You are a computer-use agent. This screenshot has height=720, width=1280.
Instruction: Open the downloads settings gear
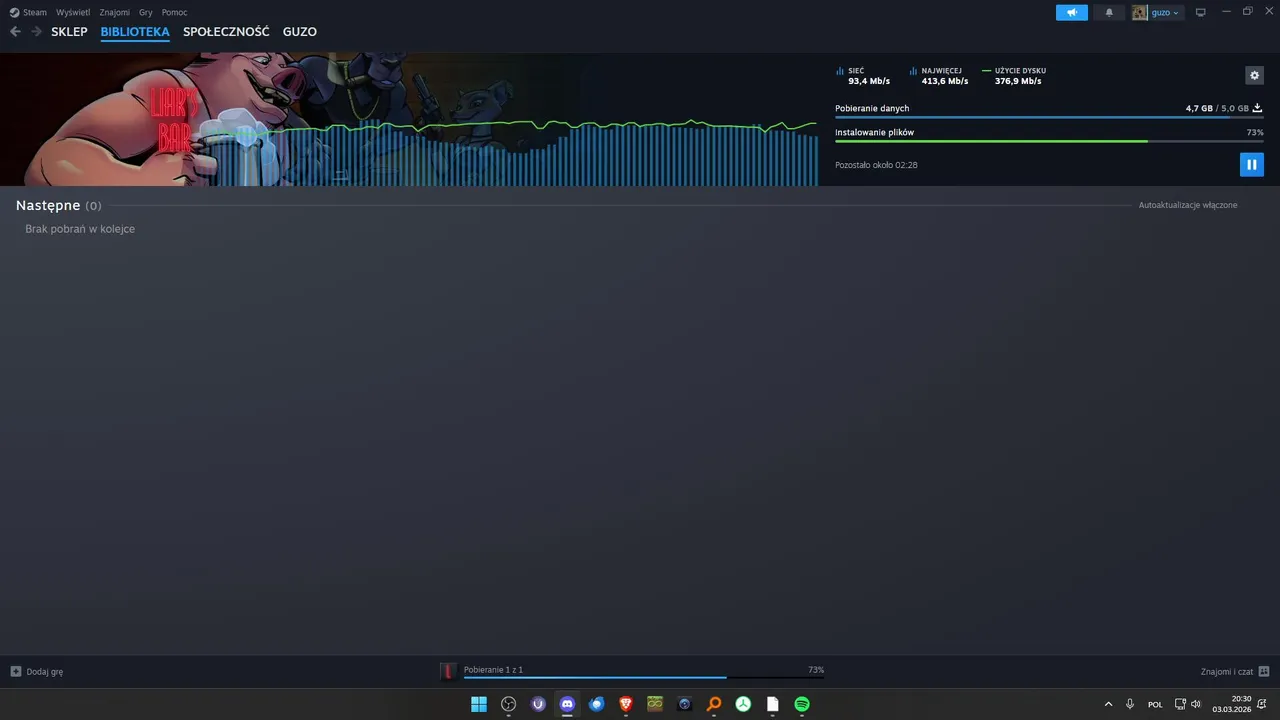1254,75
